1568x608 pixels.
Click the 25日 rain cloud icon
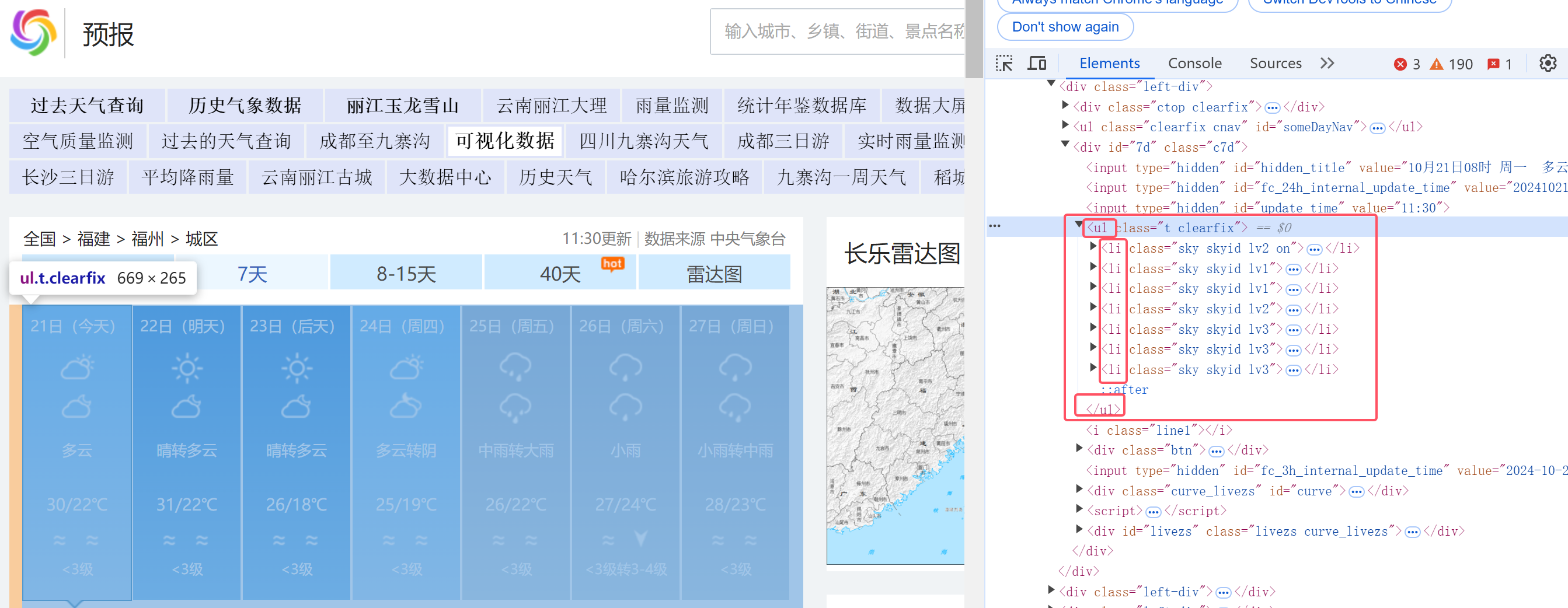(515, 367)
